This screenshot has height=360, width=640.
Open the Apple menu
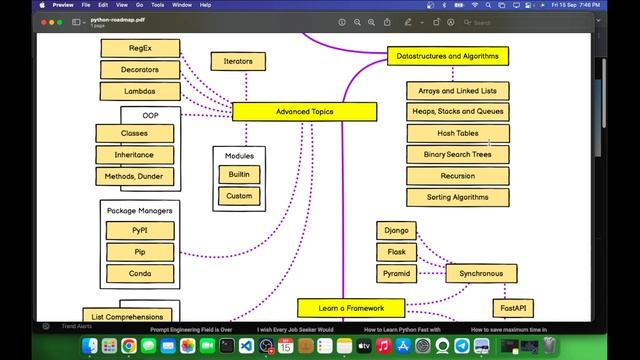coord(42,5)
